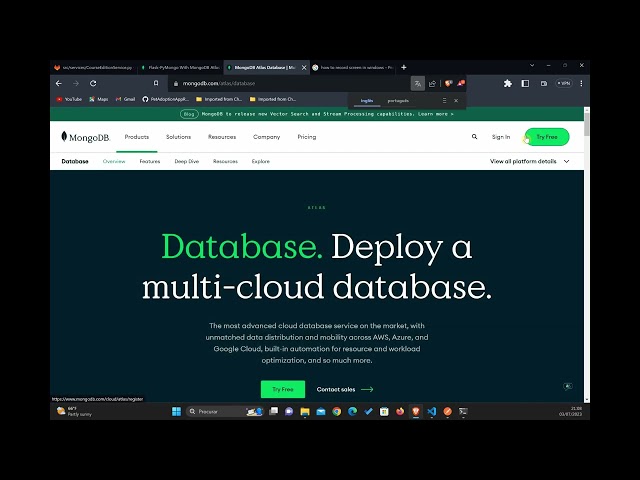
Task: Open the weather widget on taskbar
Action: click(x=74, y=411)
